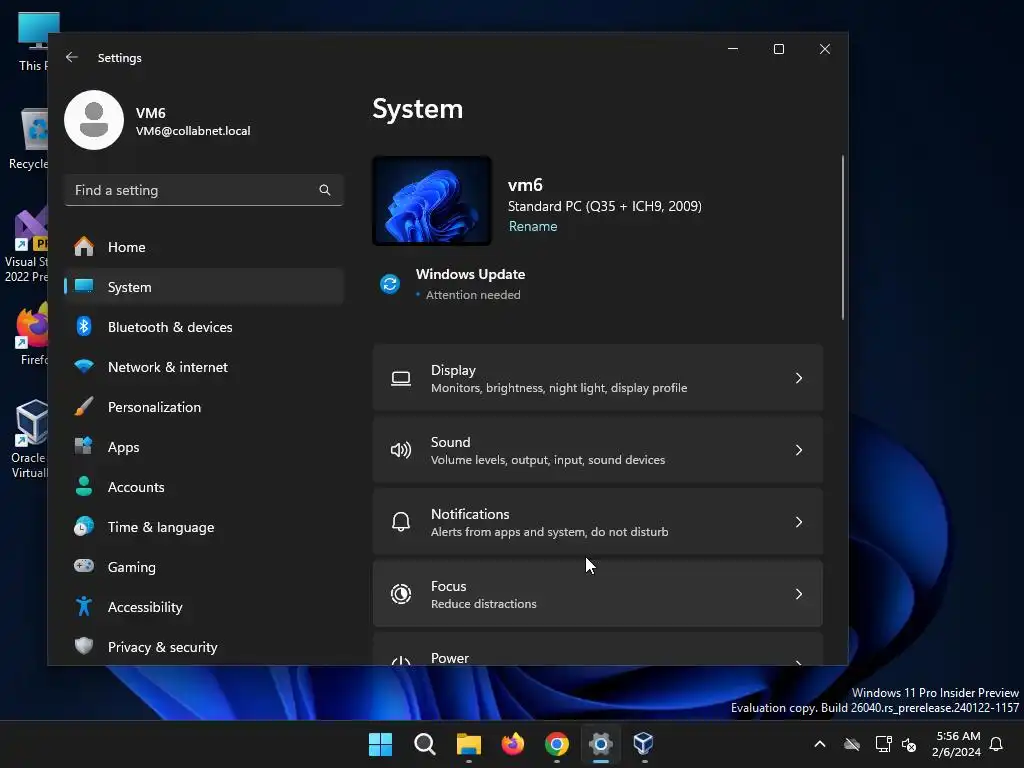The image size is (1024, 768).
Task: Click the magnifier icon in Find a setting
Action: click(325, 190)
